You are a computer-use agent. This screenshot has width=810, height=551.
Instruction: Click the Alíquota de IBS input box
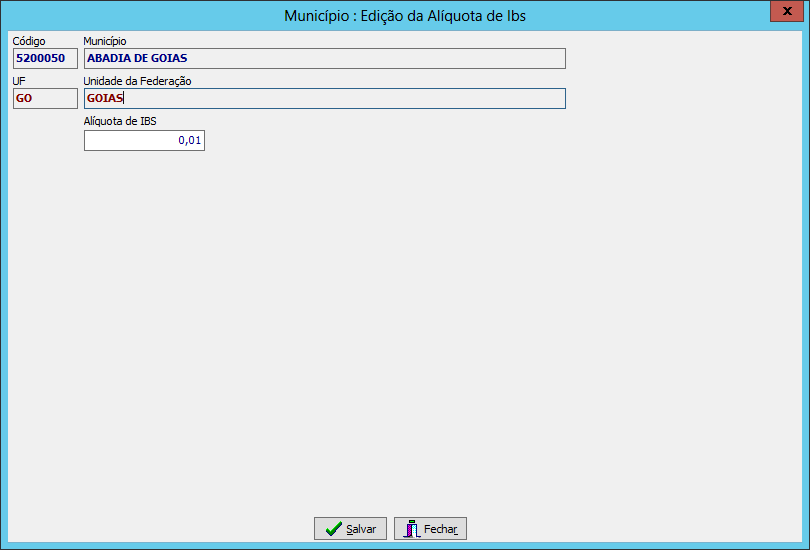(x=144, y=141)
